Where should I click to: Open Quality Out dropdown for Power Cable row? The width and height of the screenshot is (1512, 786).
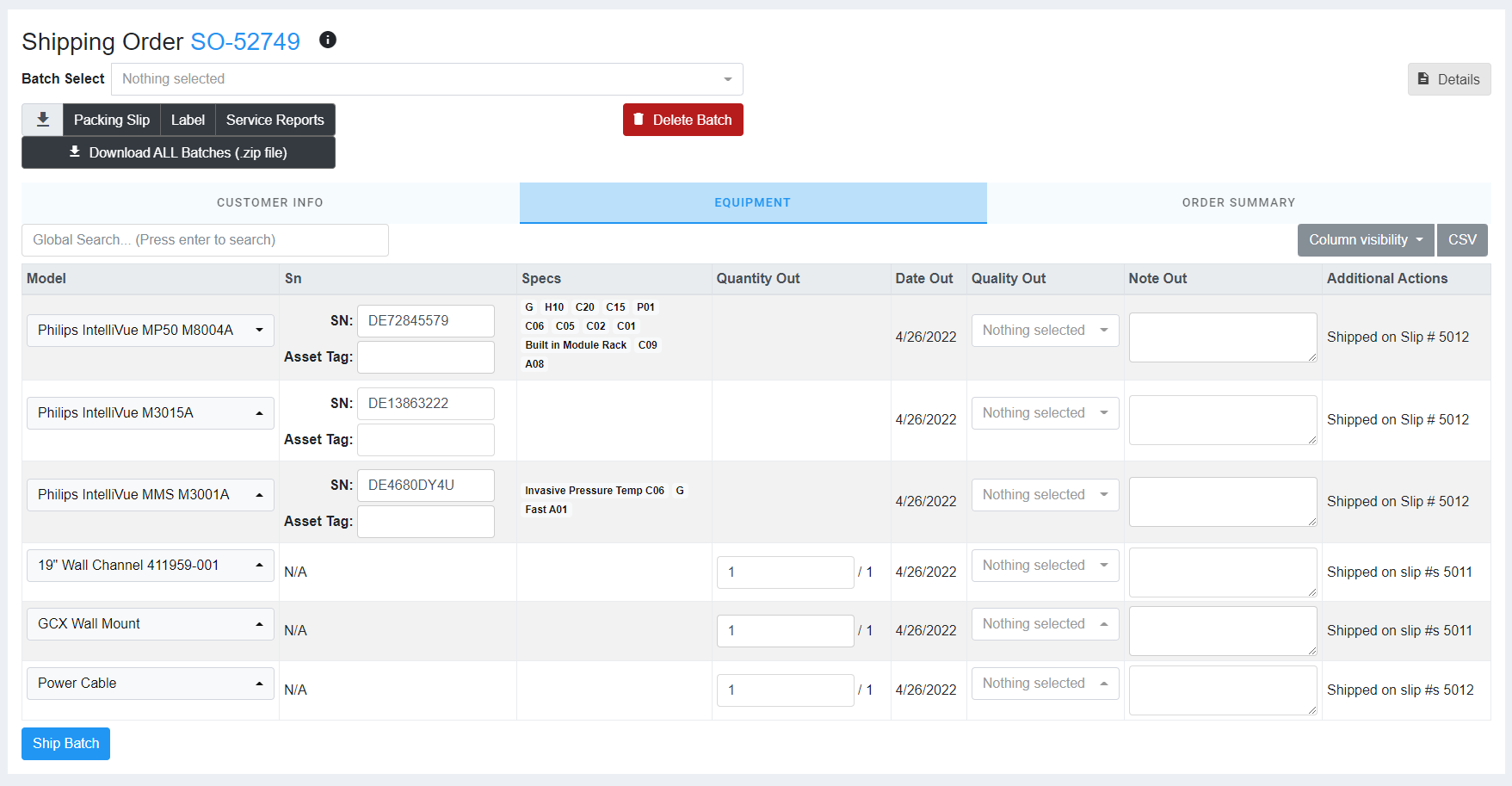(1046, 684)
